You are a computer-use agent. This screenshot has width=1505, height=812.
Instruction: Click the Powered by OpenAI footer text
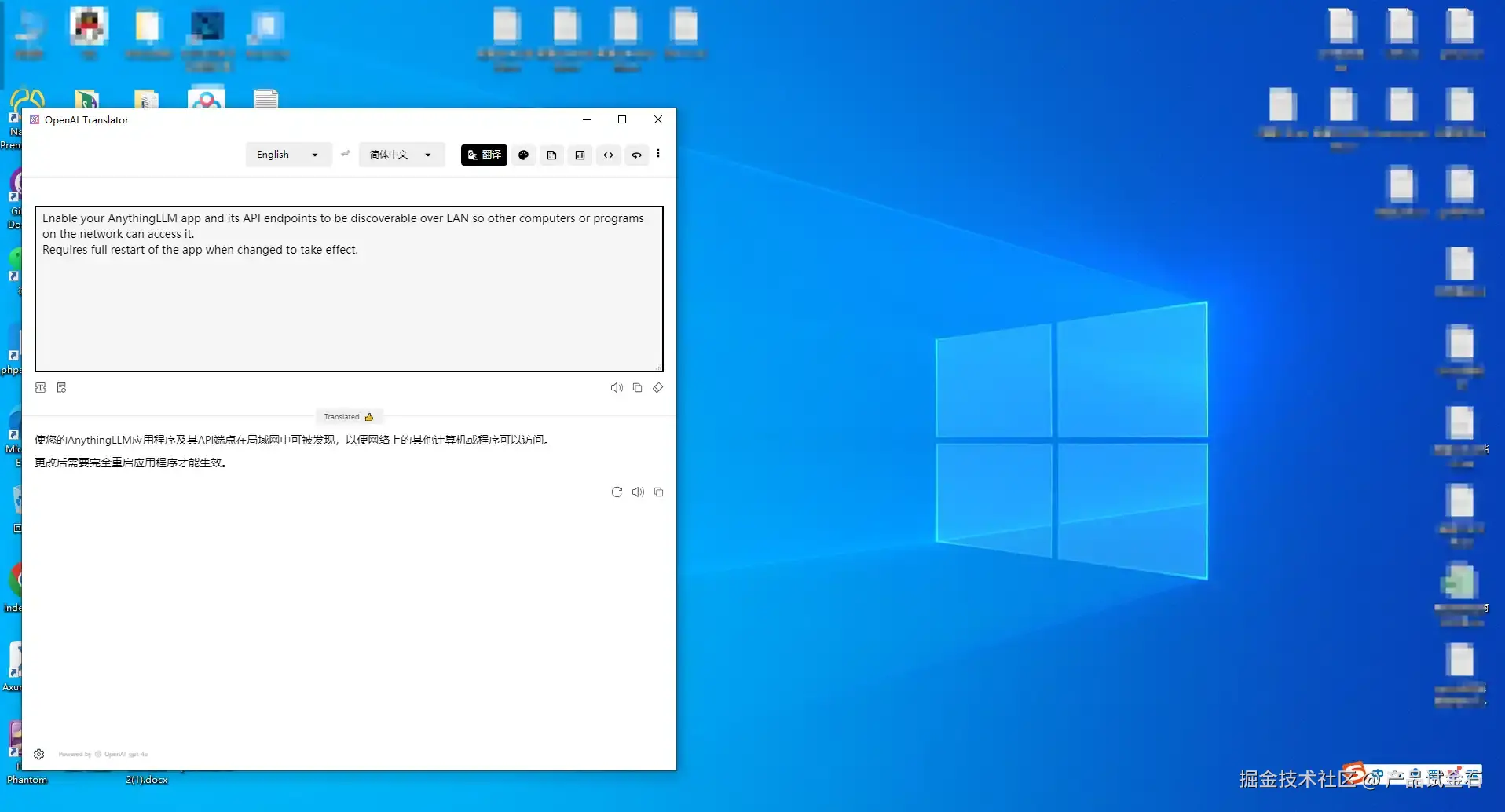pyautogui.click(x=103, y=755)
